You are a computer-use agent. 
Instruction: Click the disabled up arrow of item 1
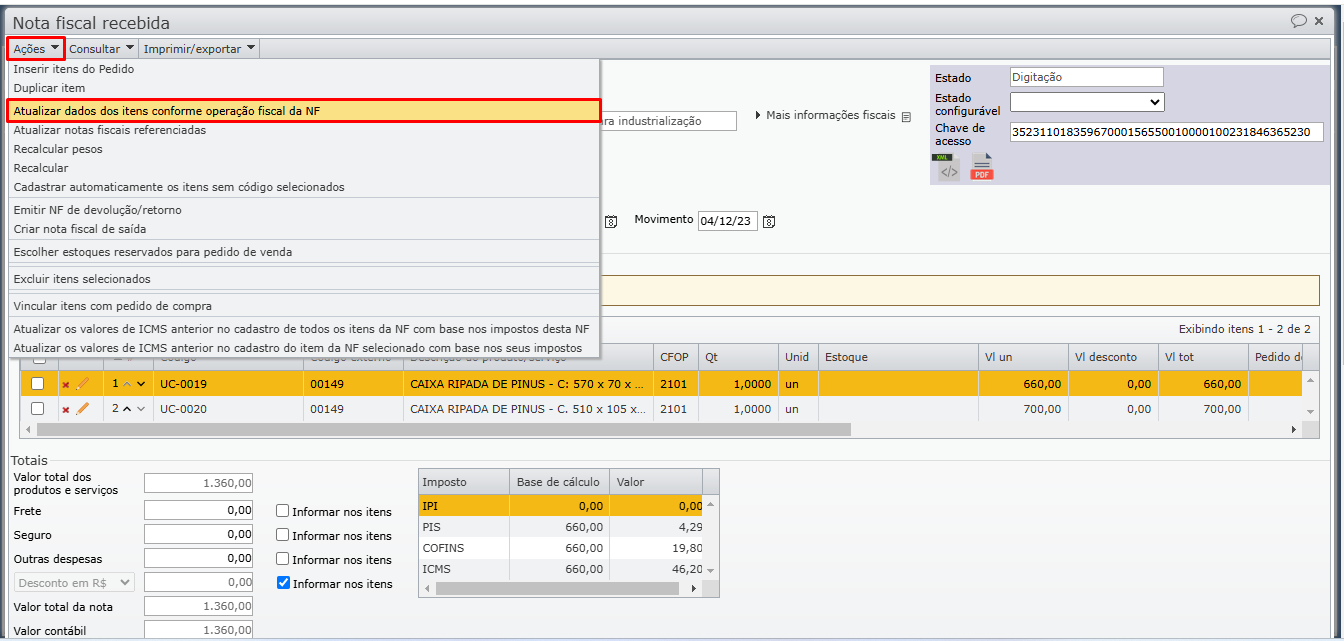(x=127, y=384)
